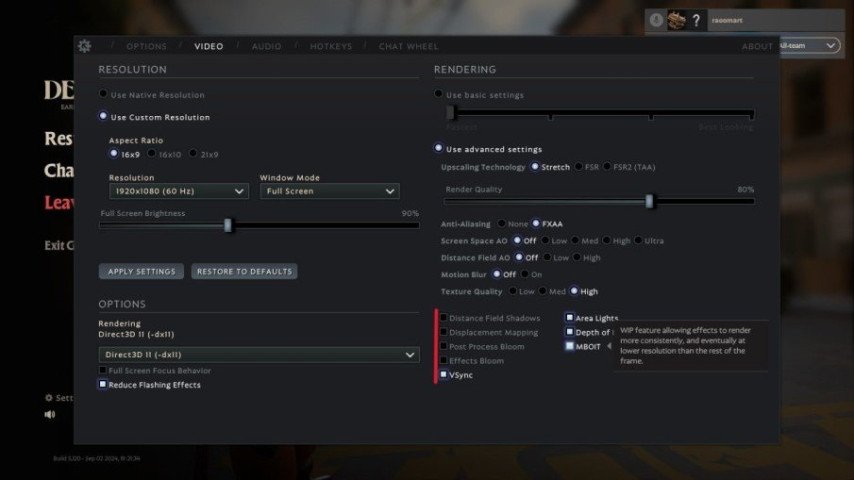The image size is (854, 480).
Task: Choose Use basic settings option
Action: point(439,95)
